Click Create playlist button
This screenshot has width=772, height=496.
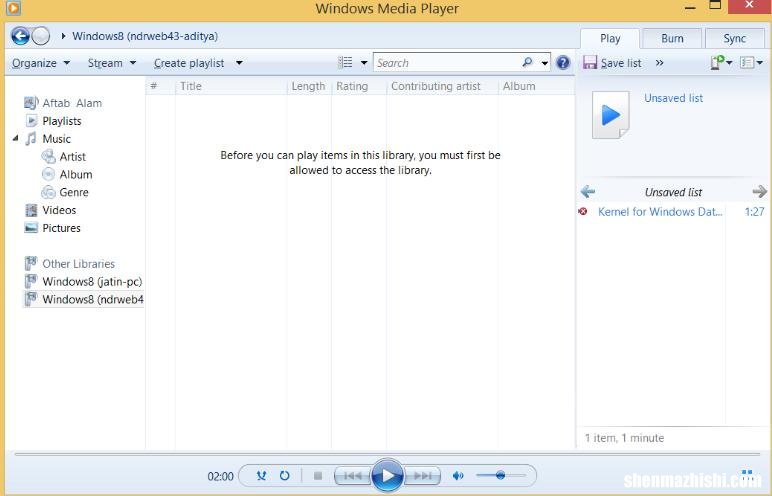[x=189, y=63]
